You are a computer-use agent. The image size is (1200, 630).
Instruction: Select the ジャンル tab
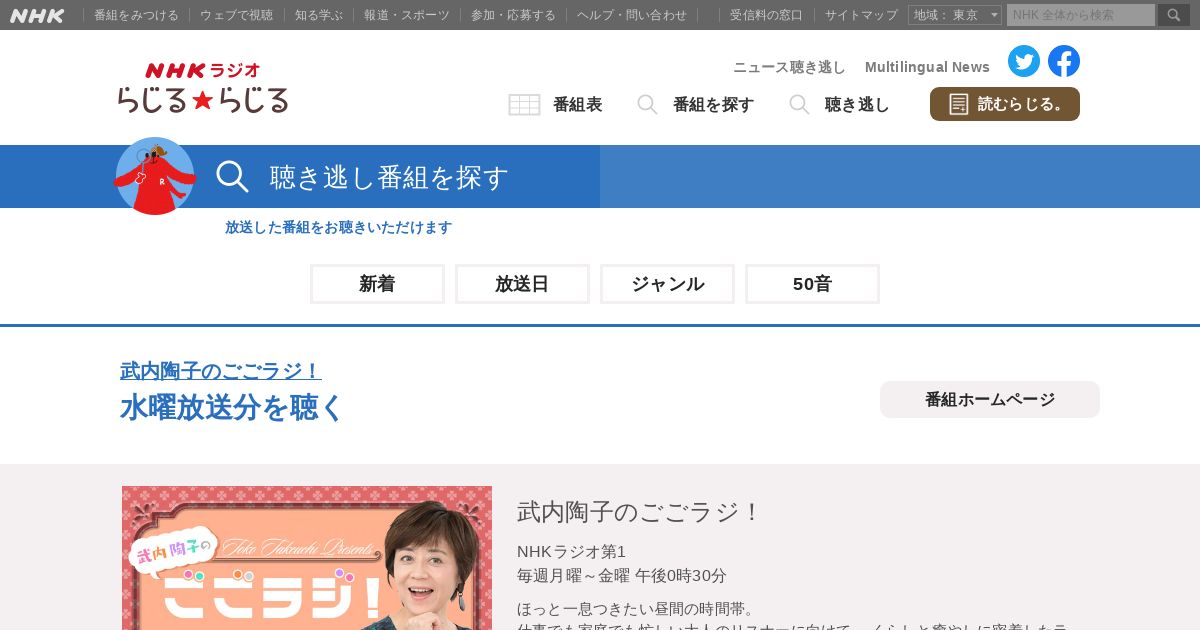667,284
